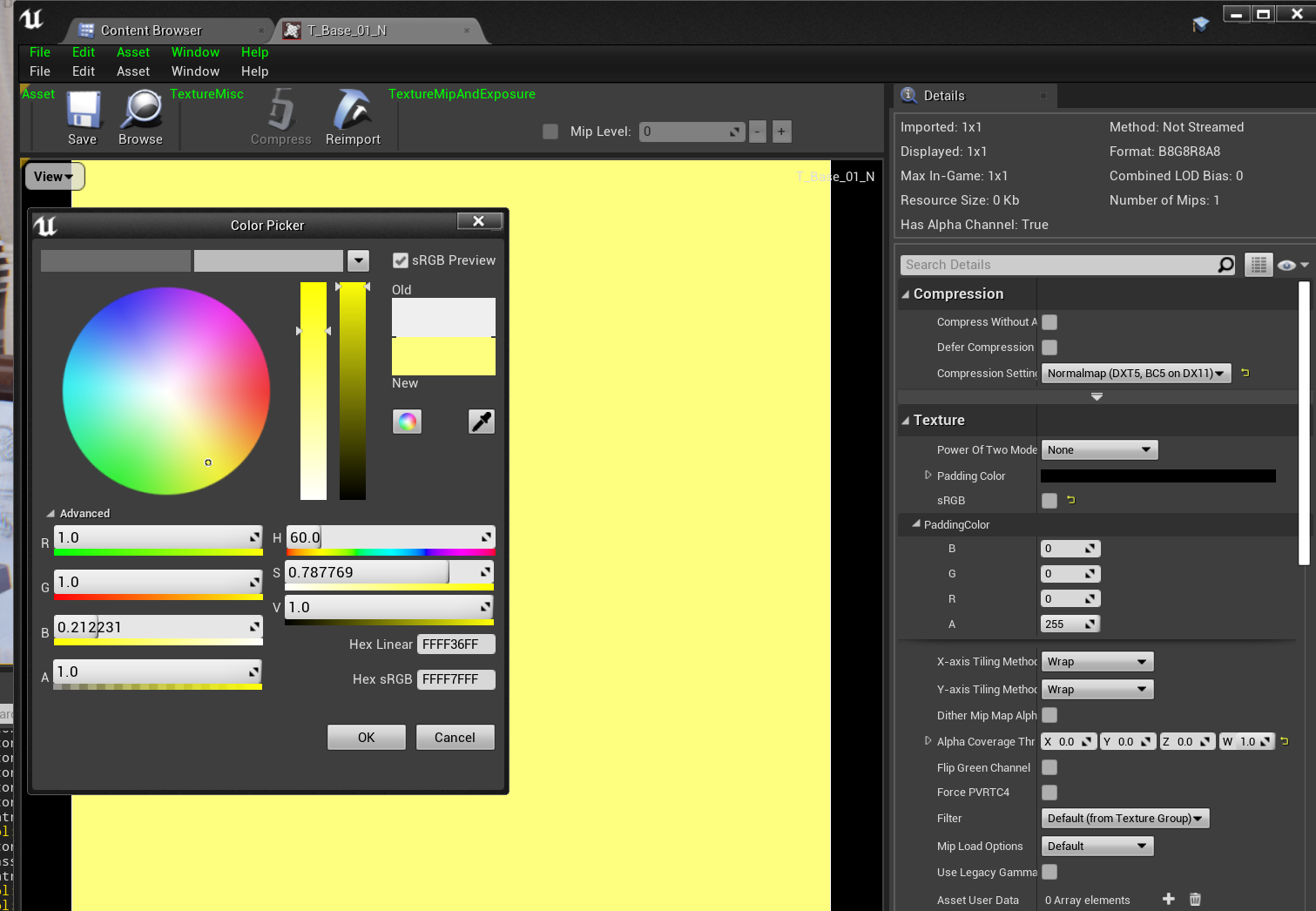Toggle the sRGB checkbox in Texture section
The width and height of the screenshot is (1316, 911).
click(x=1049, y=501)
